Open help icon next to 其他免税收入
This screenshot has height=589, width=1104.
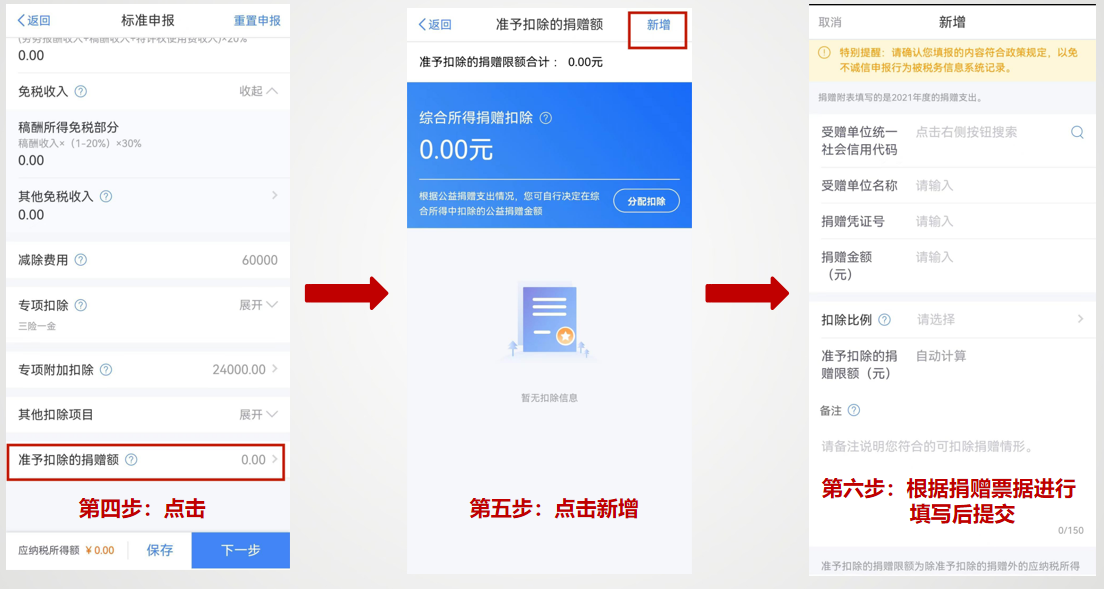(106, 196)
